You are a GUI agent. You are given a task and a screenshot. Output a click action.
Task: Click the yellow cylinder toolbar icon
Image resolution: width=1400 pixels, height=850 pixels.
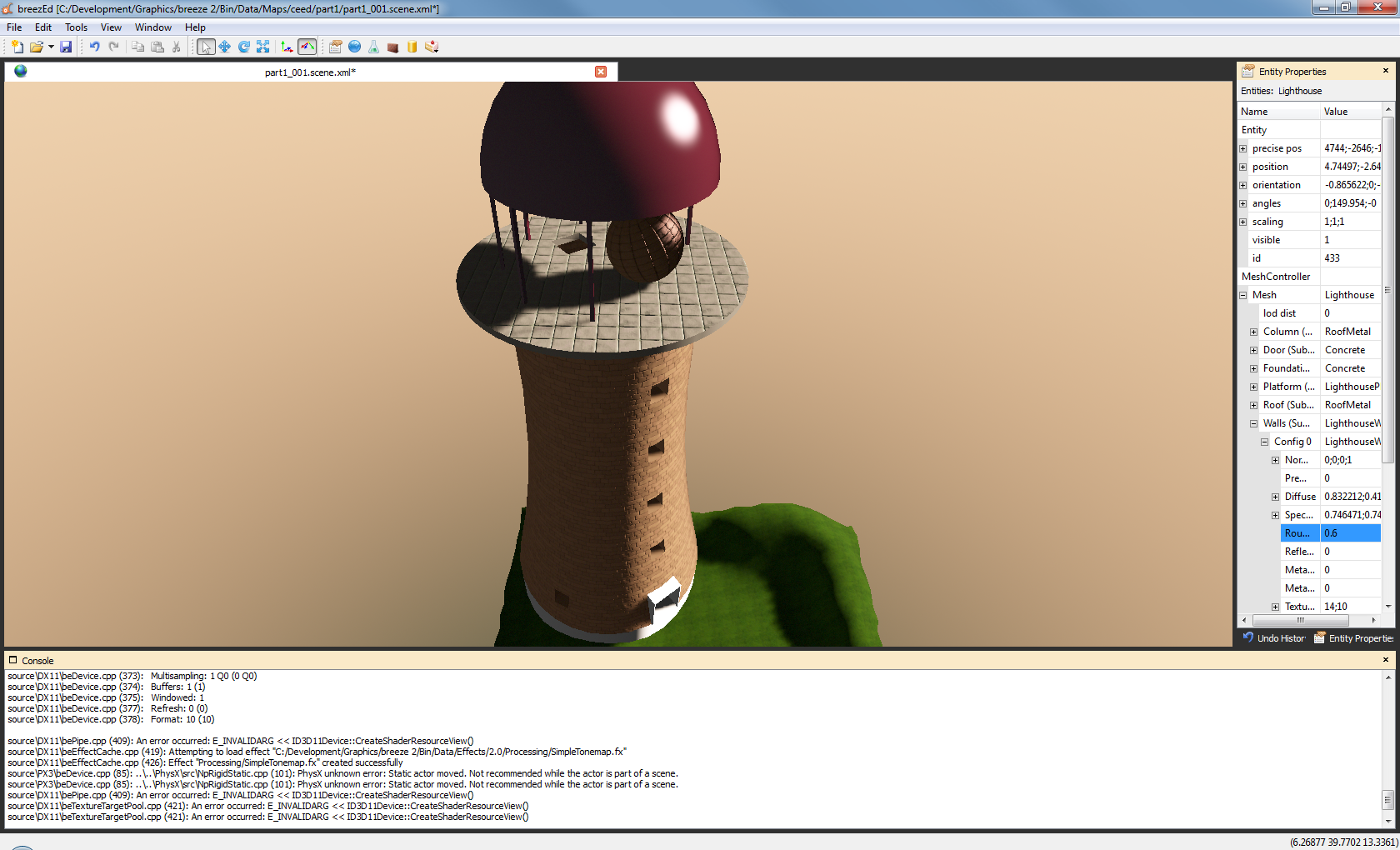412,47
